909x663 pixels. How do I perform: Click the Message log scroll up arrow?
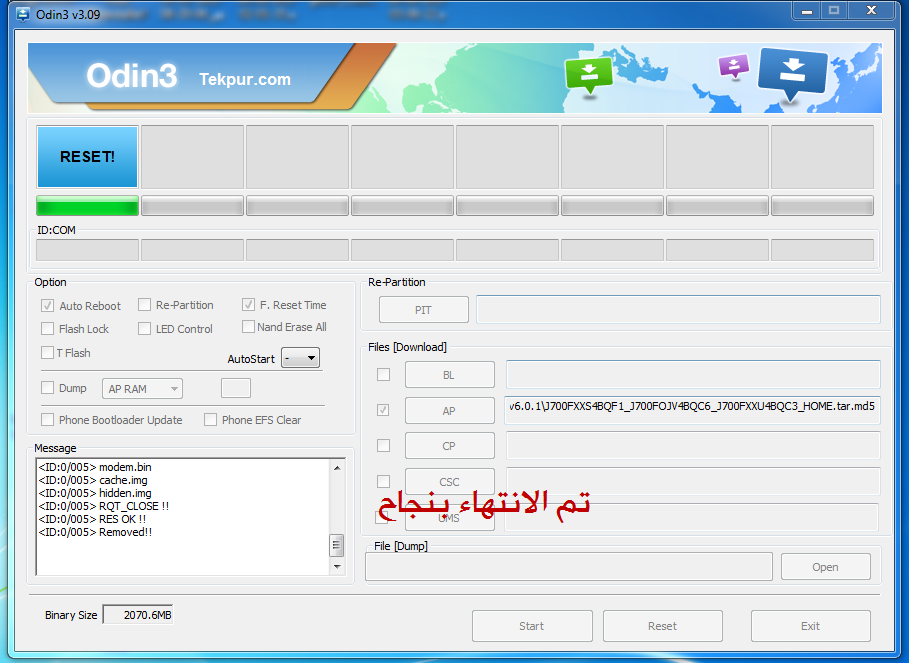click(337, 468)
